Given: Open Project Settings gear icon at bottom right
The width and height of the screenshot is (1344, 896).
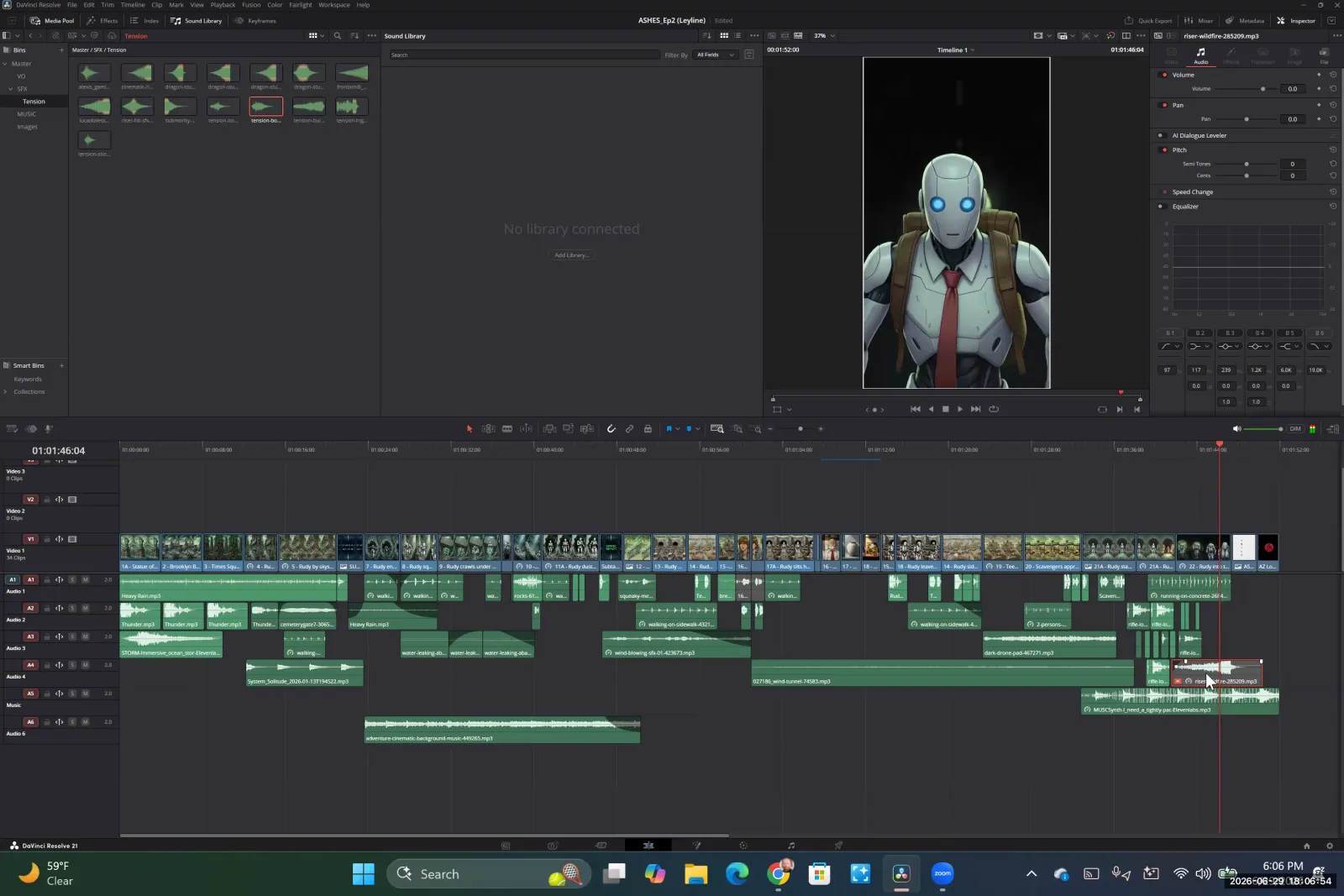Looking at the screenshot, I should point(1329,846).
